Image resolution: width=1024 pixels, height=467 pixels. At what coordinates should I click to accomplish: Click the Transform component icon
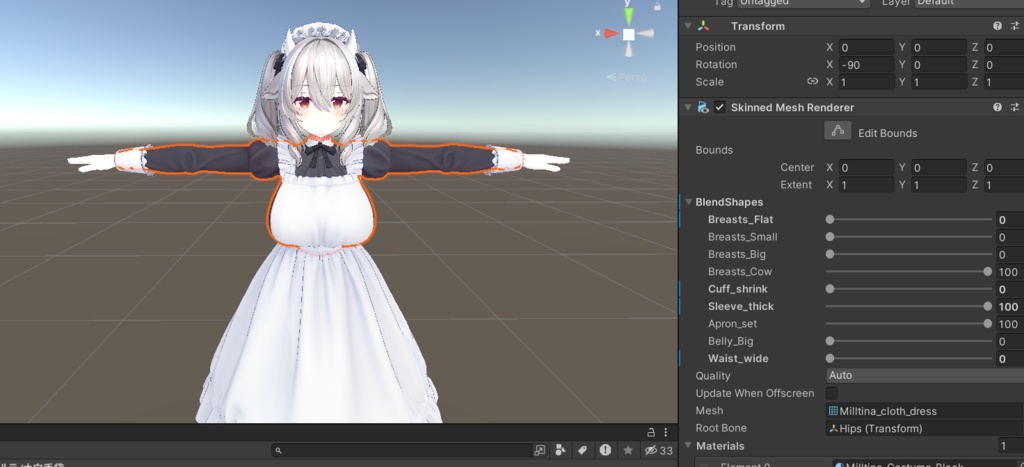click(x=703, y=26)
